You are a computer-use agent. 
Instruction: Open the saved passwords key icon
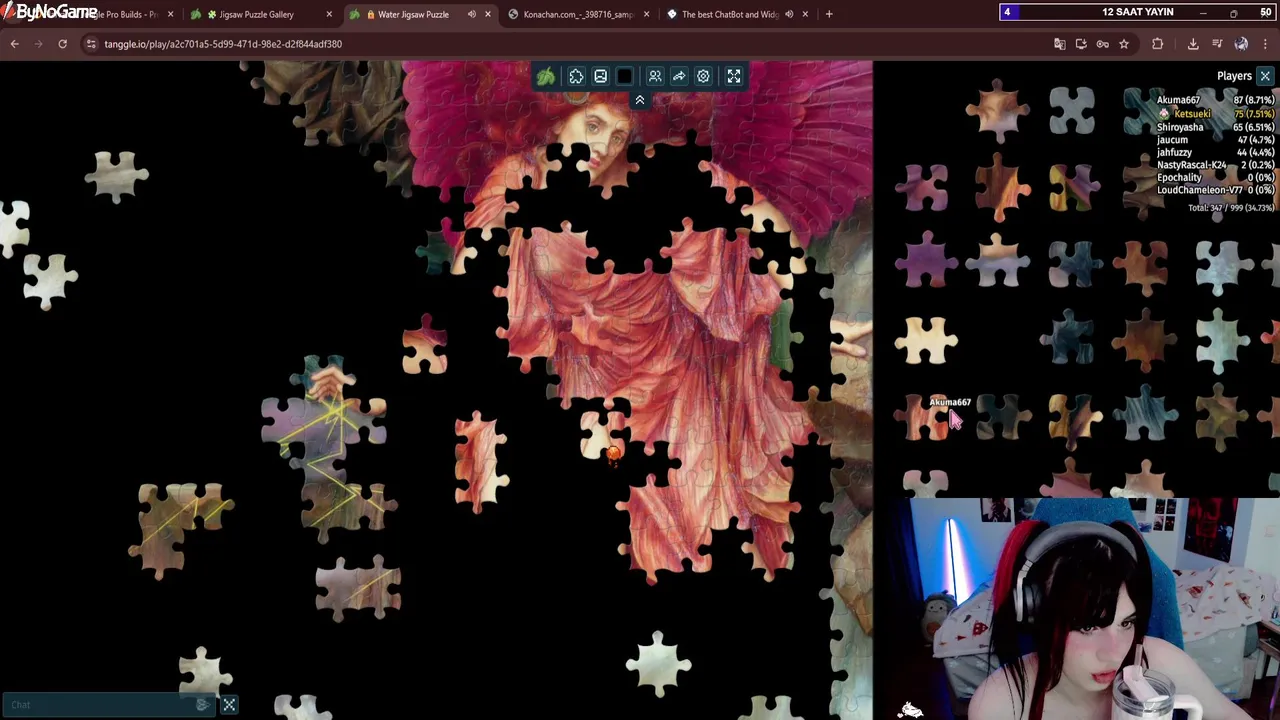(x=1102, y=44)
